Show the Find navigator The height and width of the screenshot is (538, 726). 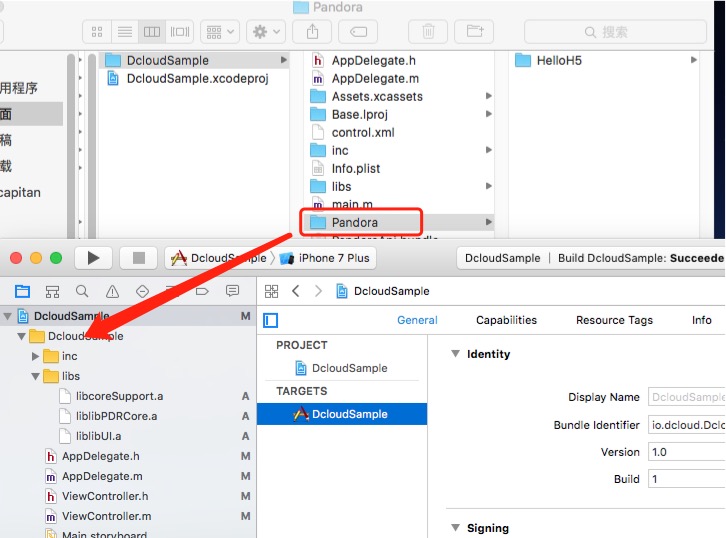click(x=82, y=291)
